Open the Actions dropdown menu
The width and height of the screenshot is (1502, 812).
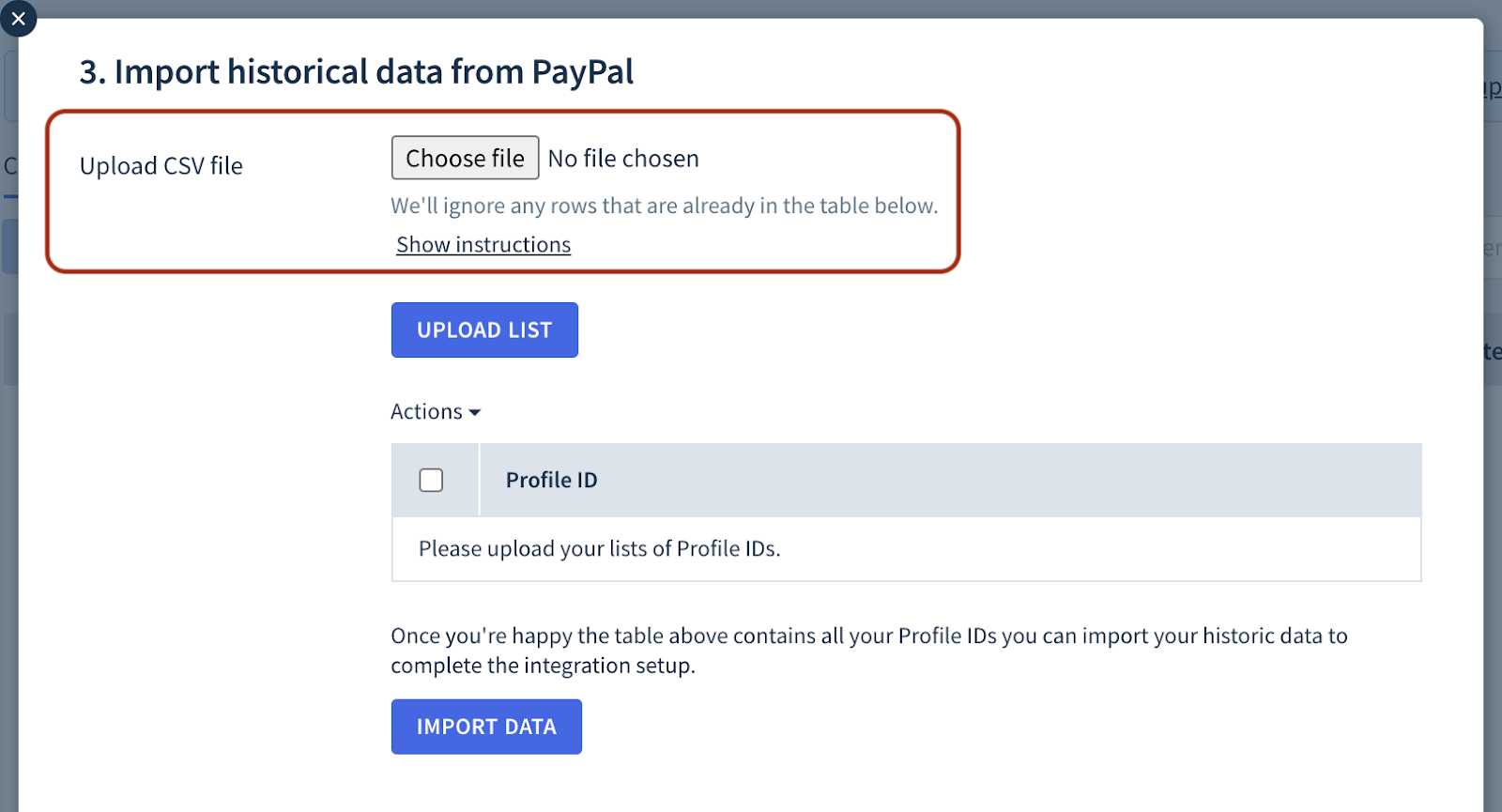pyautogui.click(x=436, y=411)
